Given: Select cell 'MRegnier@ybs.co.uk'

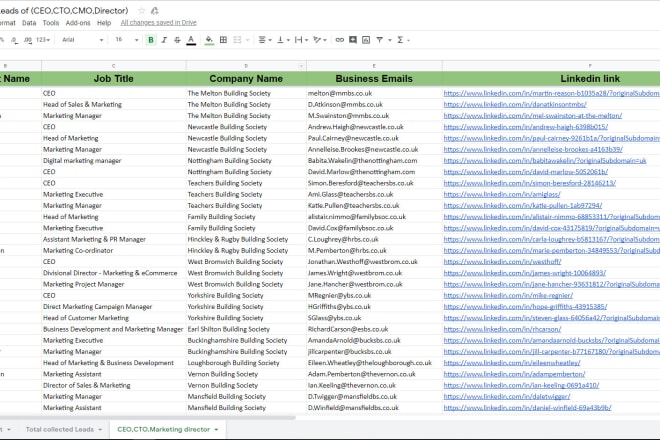Looking at the screenshot, I should [374, 296].
